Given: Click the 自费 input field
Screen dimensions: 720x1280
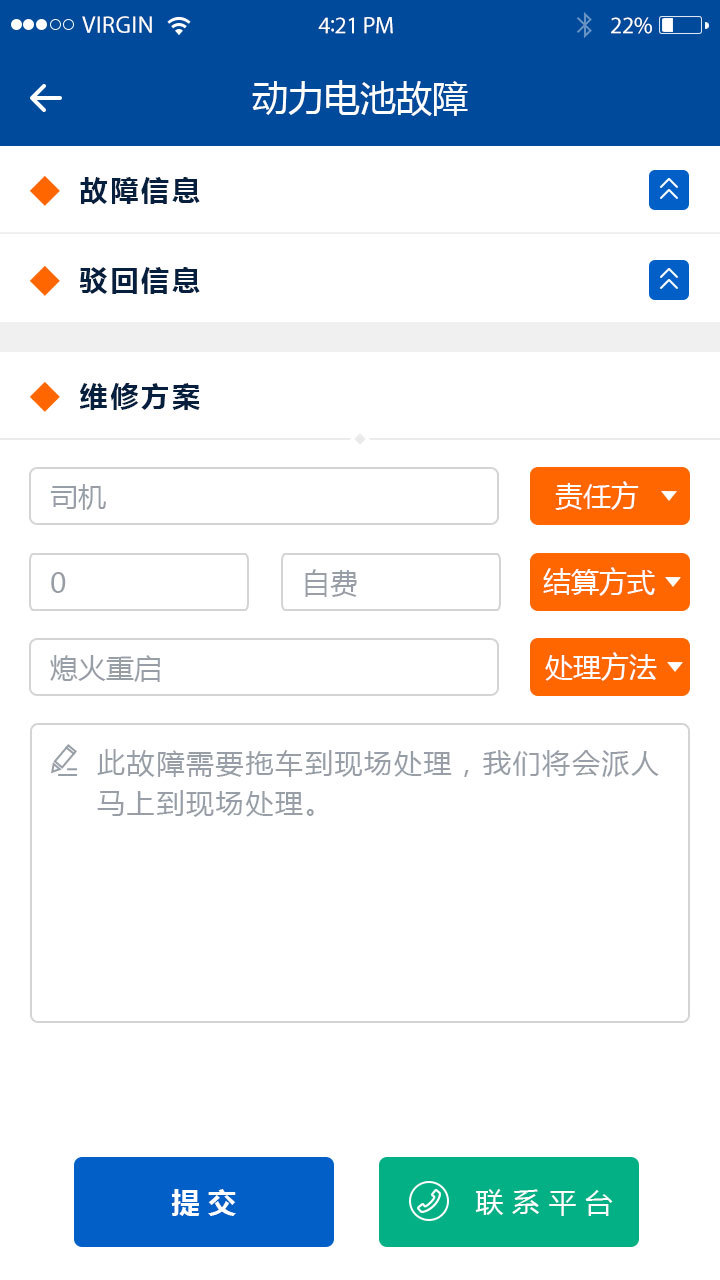Looking at the screenshot, I should click(x=390, y=582).
